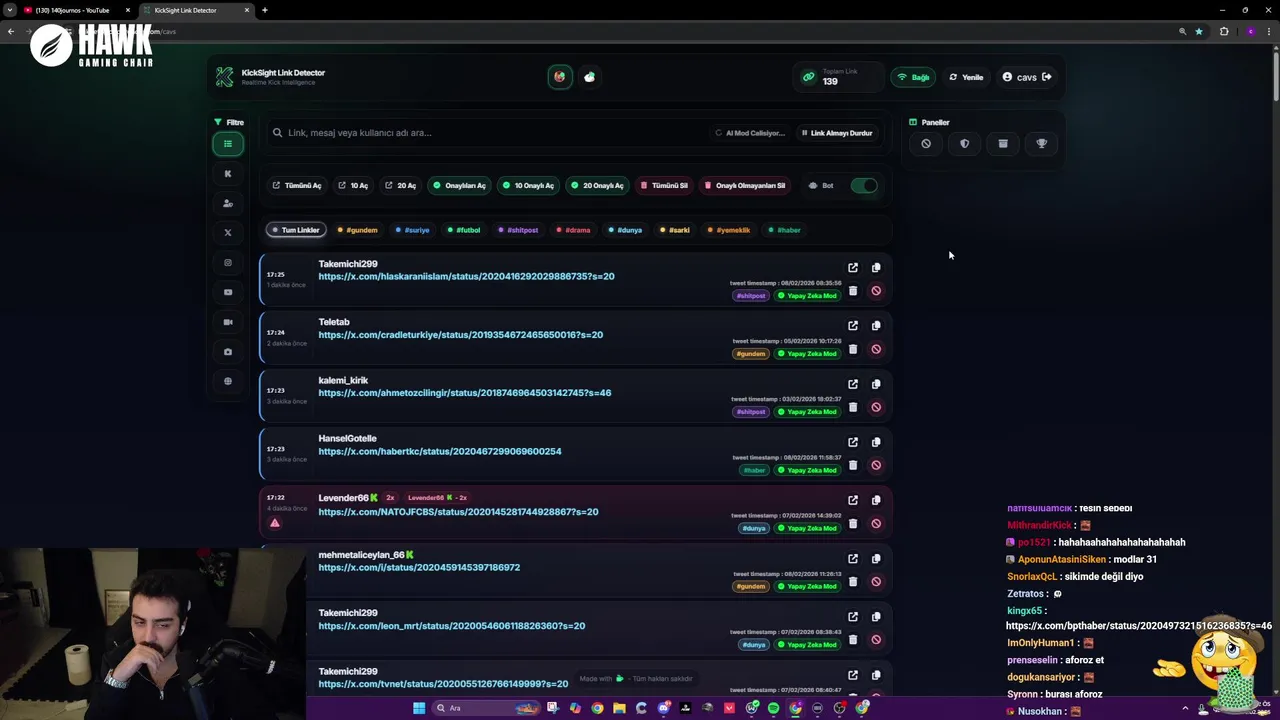This screenshot has width=1280, height=720.
Task: Open the shield panel under Paneller
Action: [x=964, y=144]
